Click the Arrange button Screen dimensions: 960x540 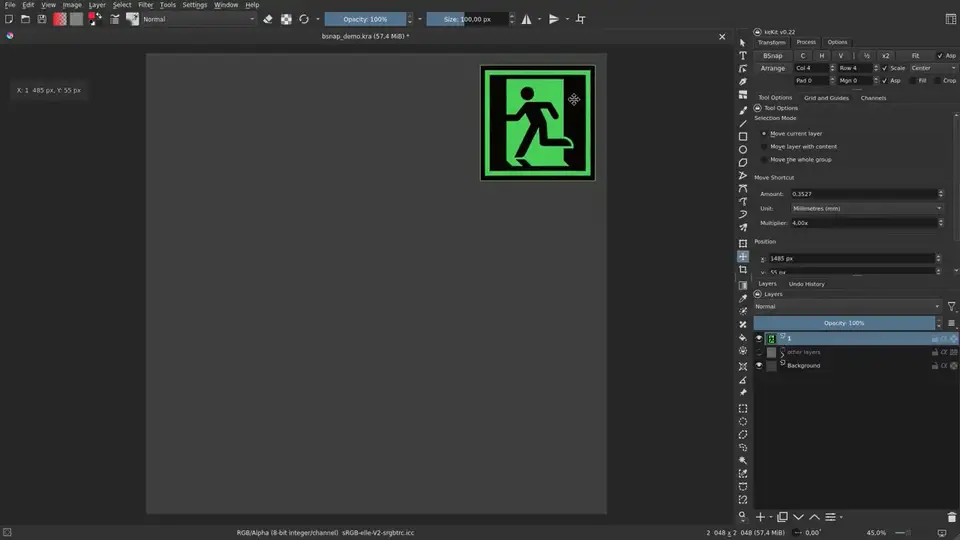tap(773, 68)
